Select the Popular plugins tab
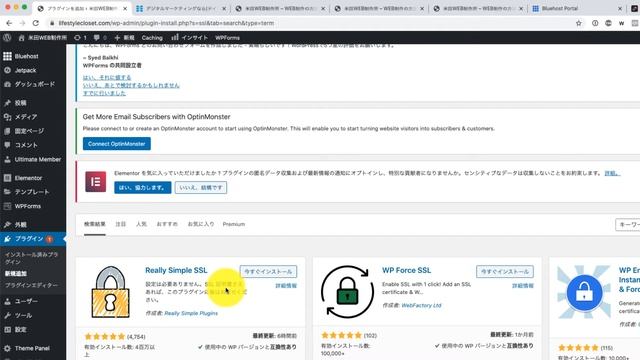This screenshot has width=640, height=360. pos(141,224)
